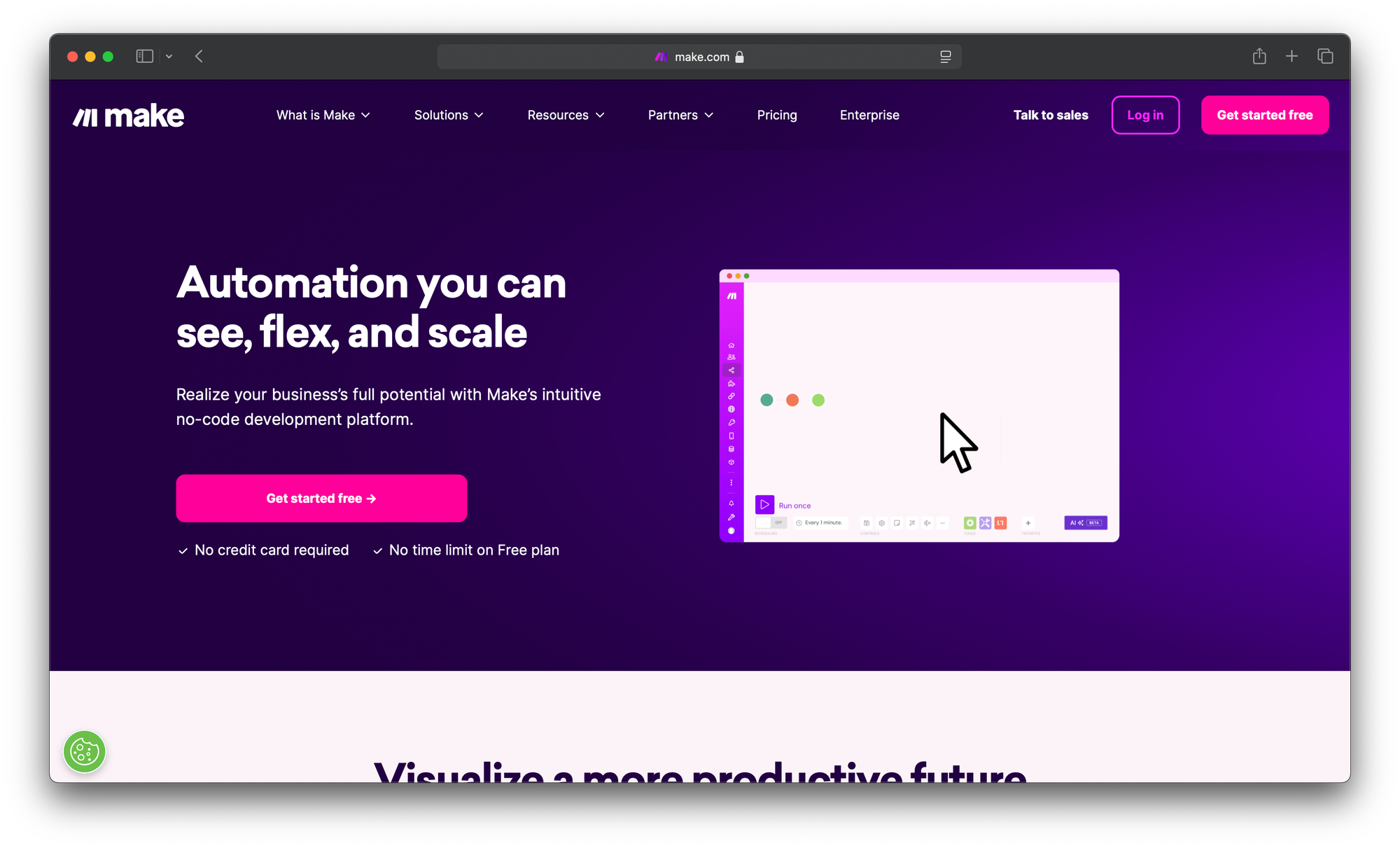Click the Safari share icon
The height and width of the screenshot is (848, 1400).
pos(1259,56)
